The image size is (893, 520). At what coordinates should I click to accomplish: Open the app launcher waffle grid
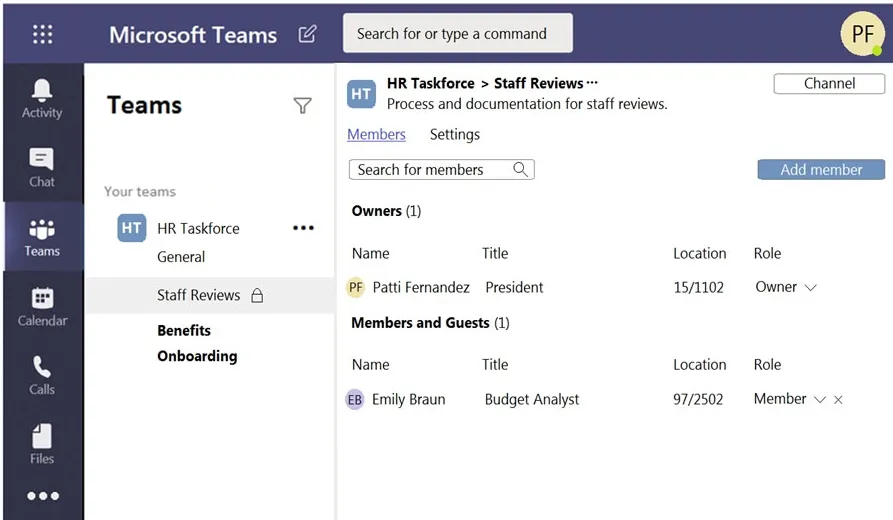point(43,34)
